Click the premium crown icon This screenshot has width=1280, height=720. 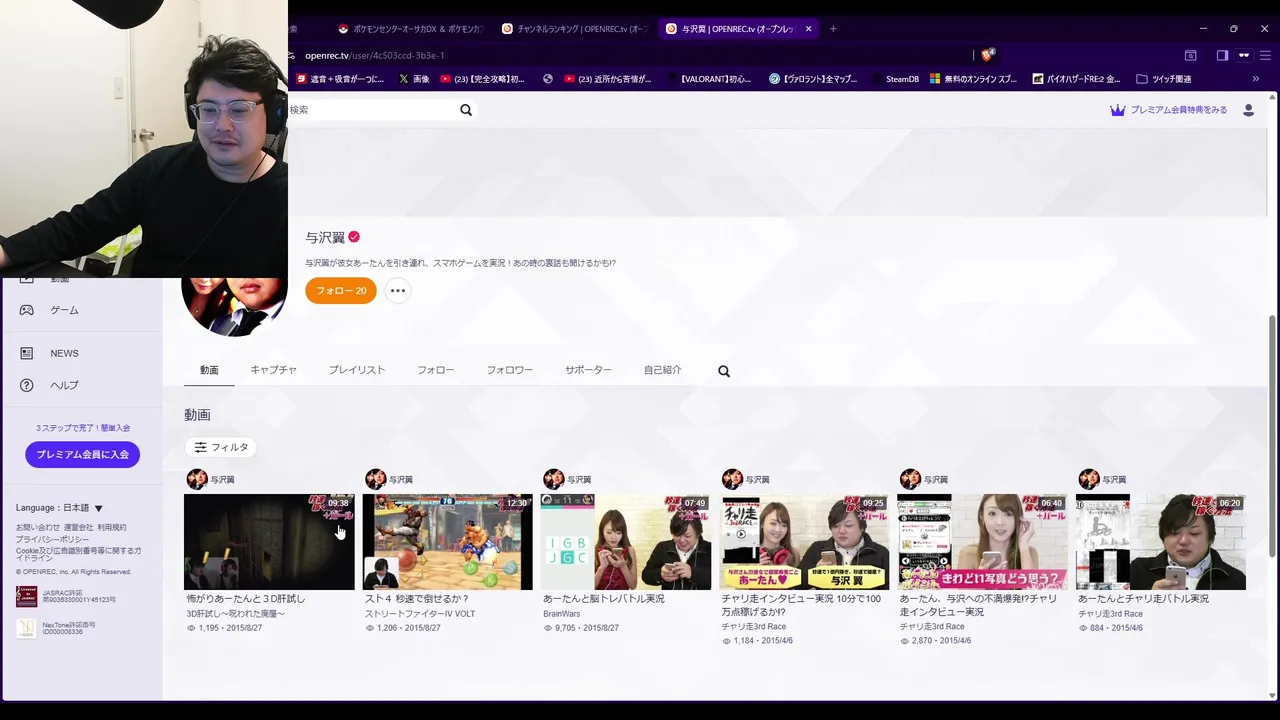tap(1118, 110)
